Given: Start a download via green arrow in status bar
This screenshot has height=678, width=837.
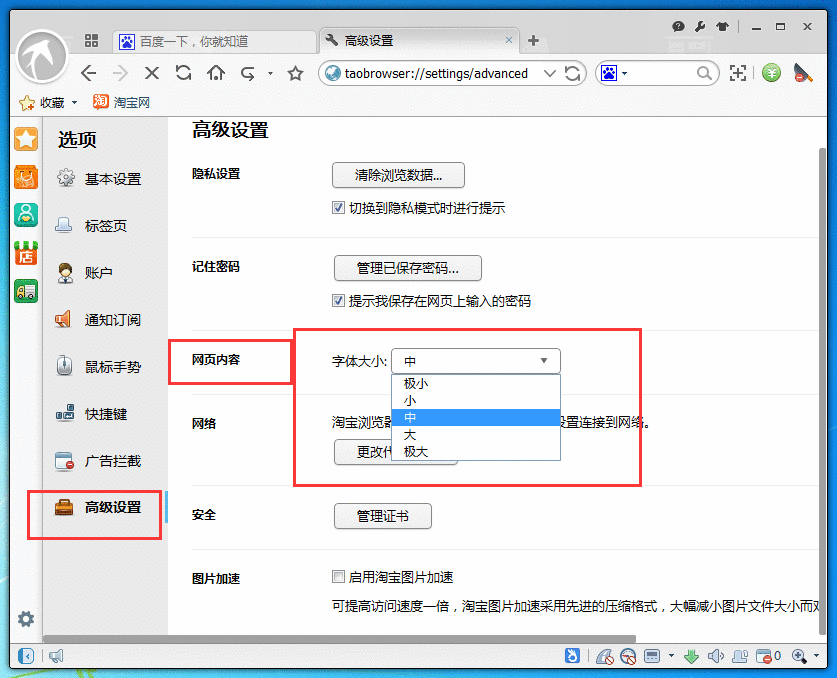Looking at the screenshot, I should point(691,656).
